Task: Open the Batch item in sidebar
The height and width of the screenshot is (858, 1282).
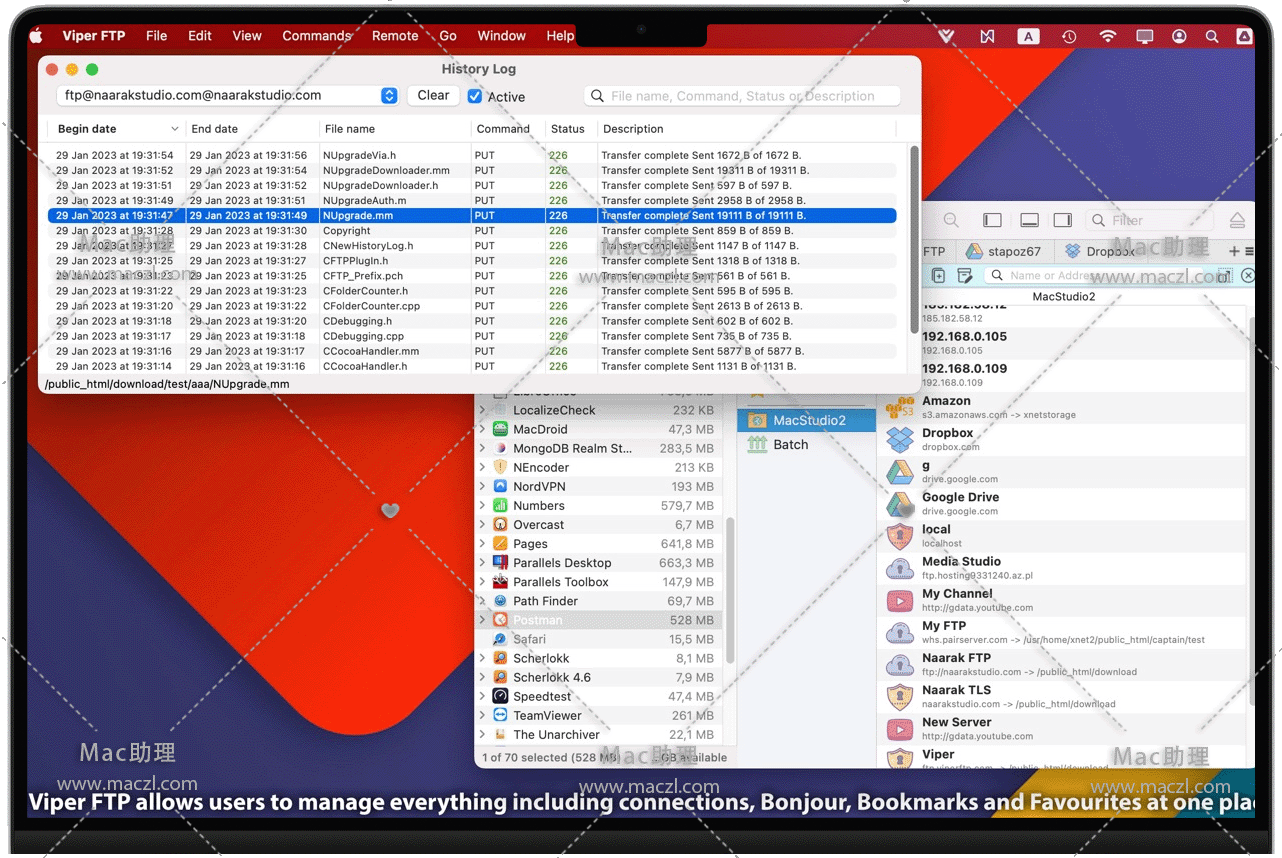Action: pos(790,445)
